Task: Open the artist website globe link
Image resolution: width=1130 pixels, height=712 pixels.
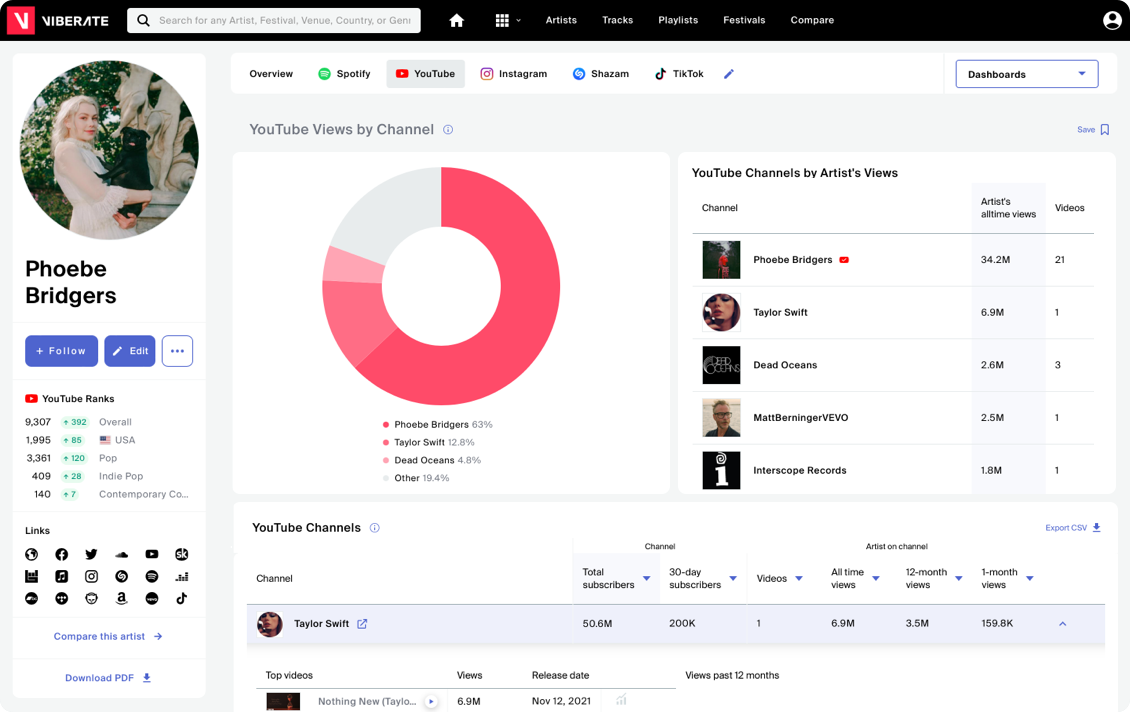Action: 32,554
